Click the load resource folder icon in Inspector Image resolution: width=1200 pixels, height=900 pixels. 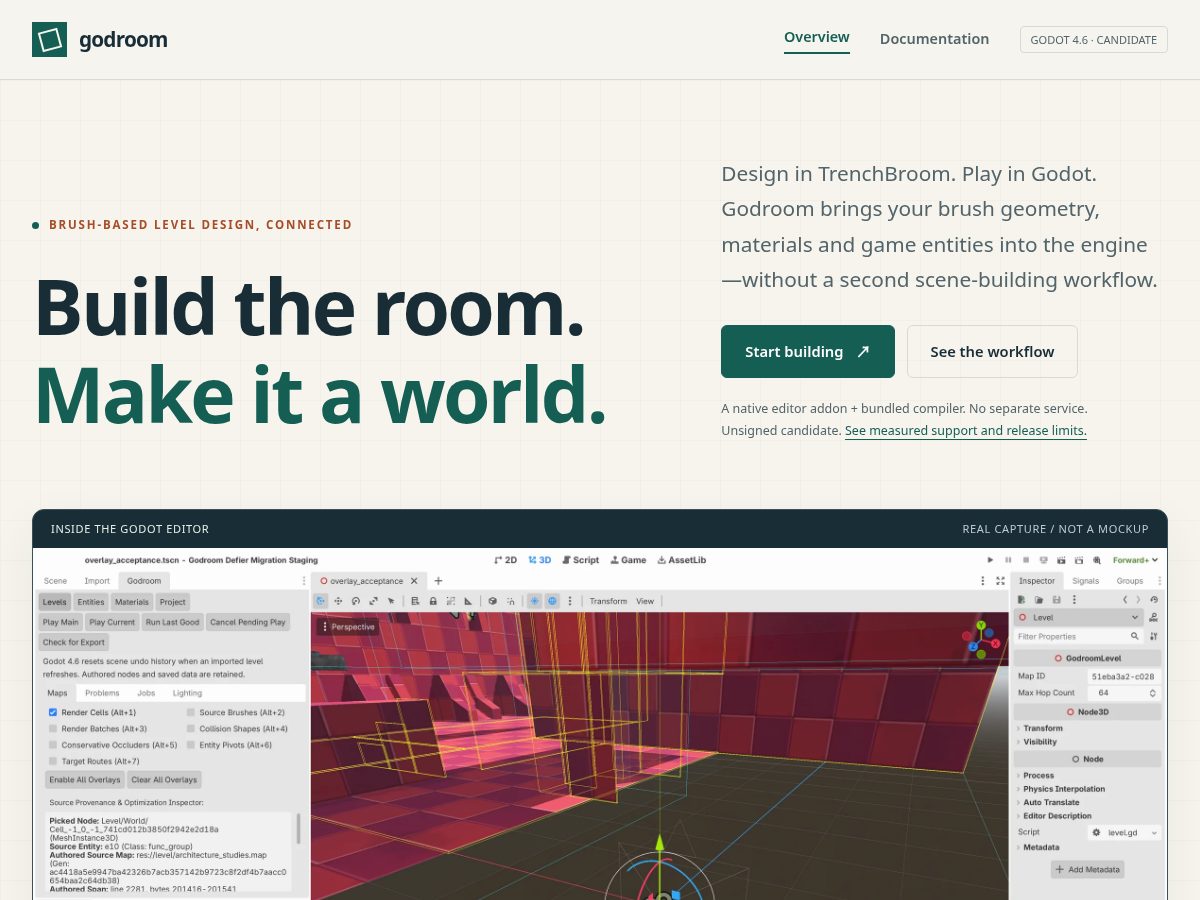[1039, 600]
